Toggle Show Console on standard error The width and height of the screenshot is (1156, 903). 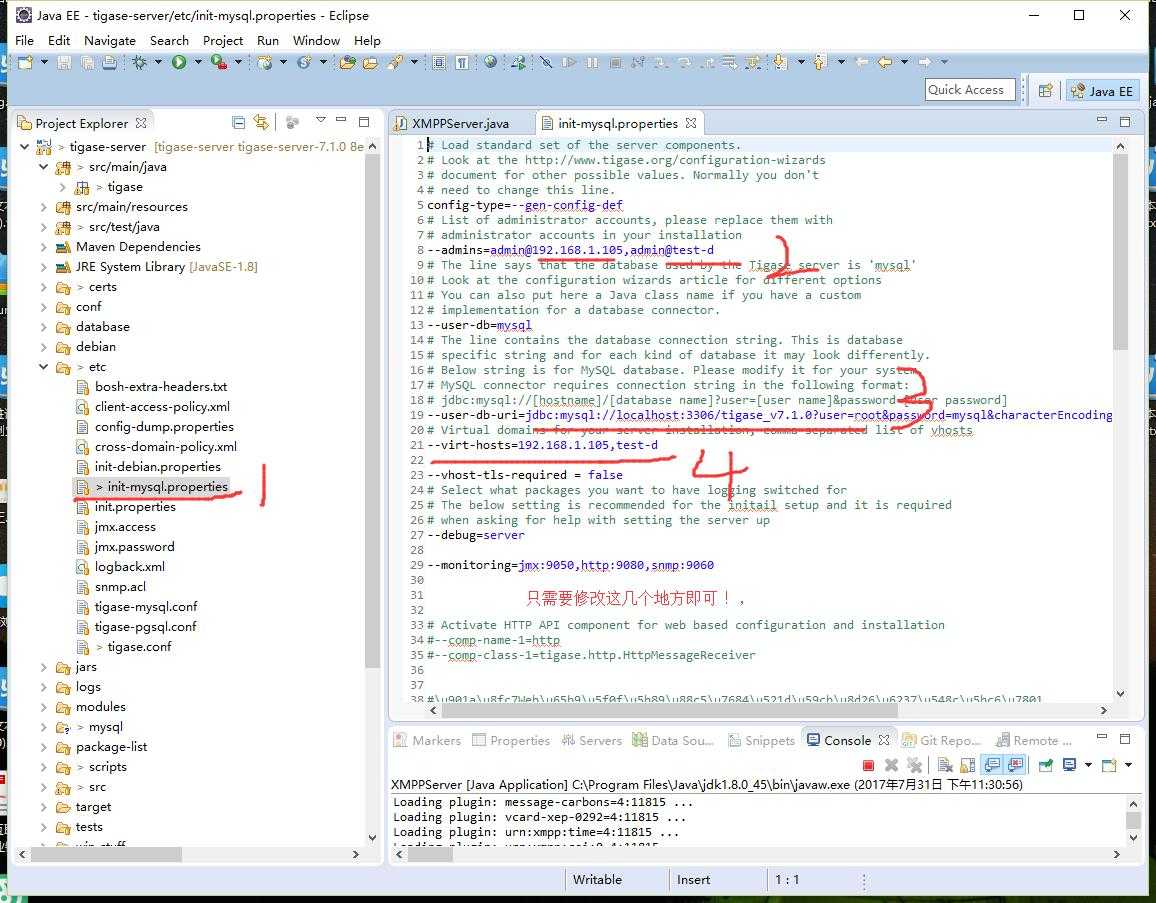coord(1015,765)
